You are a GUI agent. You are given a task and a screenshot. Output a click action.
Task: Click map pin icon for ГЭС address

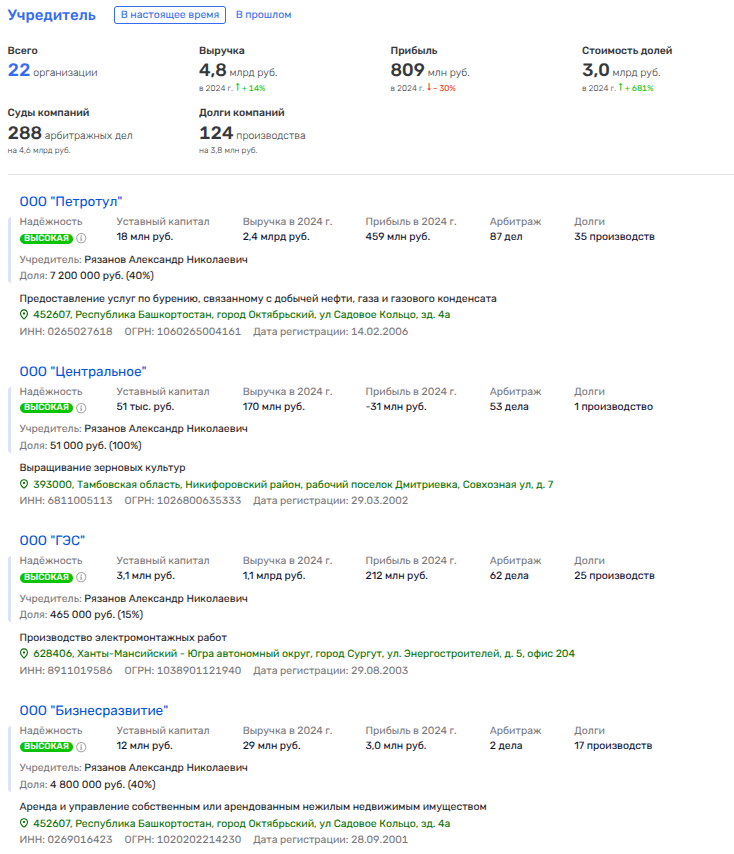[25, 654]
